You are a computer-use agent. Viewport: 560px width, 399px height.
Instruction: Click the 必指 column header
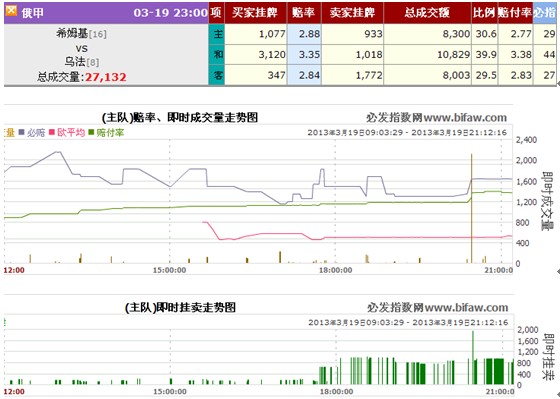click(x=545, y=13)
